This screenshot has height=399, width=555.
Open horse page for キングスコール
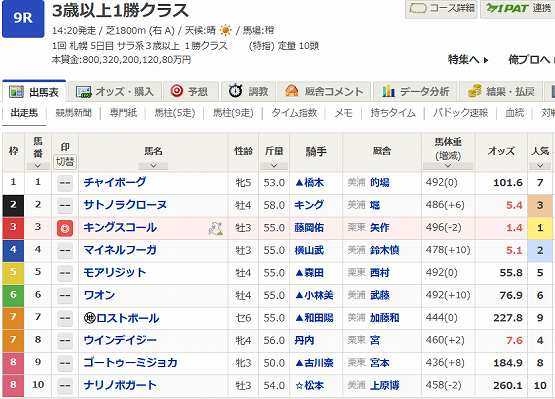click(120, 228)
